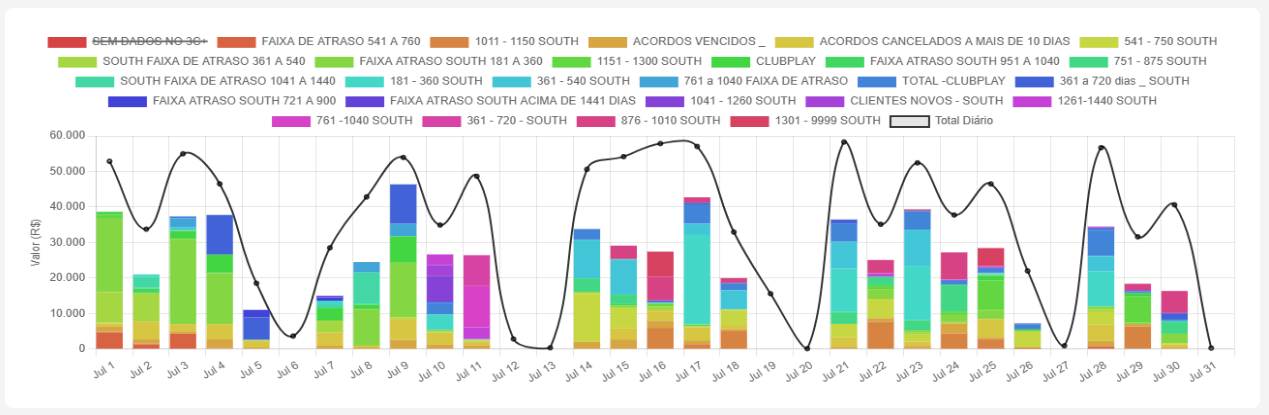Toggle FAIXA ATRASO SOUTH ACIMA DE 1441 DIAS label
Viewport: 1269px width, 415px height.
coord(513,101)
